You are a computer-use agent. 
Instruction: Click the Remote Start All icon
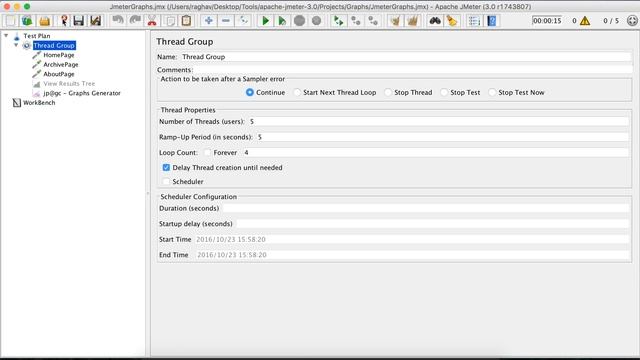[338, 21]
